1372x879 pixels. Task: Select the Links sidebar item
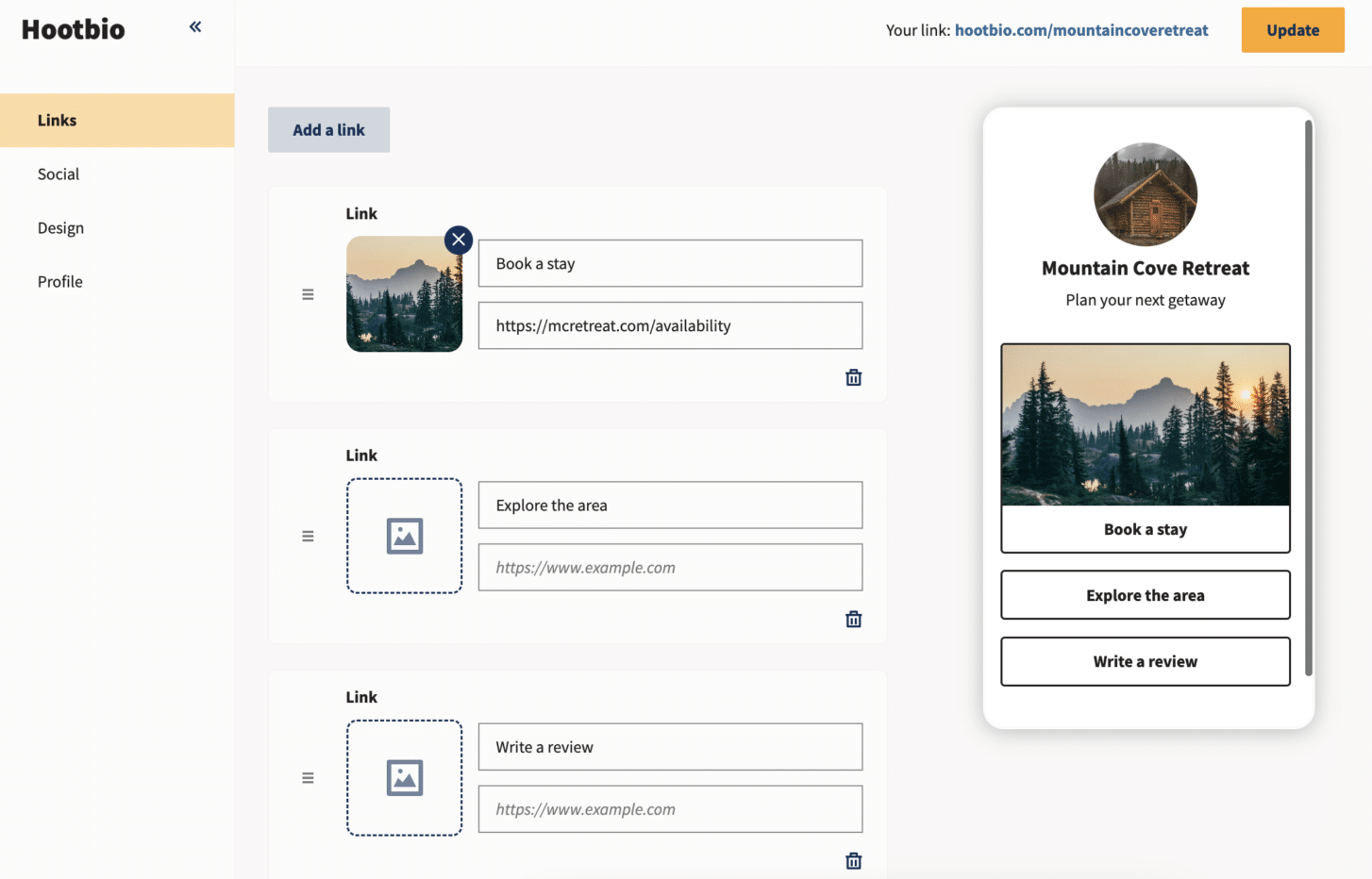tap(58, 121)
